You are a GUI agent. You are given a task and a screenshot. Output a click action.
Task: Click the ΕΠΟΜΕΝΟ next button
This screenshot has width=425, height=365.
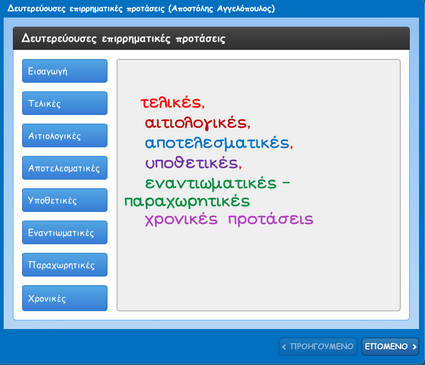pyautogui.click(x=390, y=347)
